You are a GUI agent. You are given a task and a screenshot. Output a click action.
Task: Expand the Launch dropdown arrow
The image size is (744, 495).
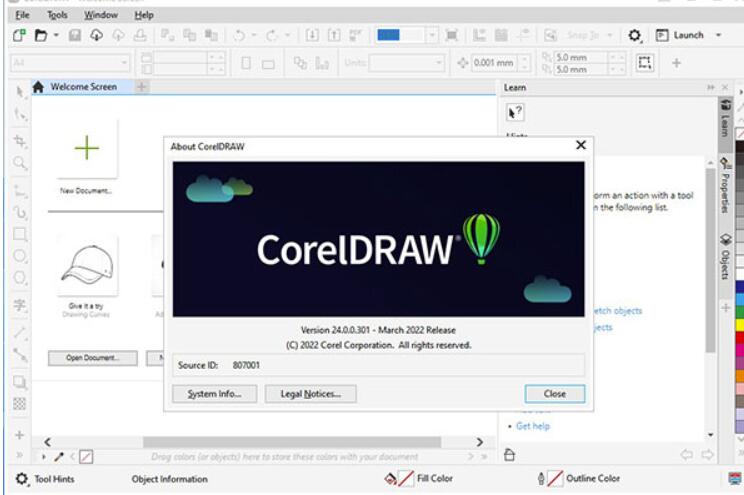[x=718, y=35]
